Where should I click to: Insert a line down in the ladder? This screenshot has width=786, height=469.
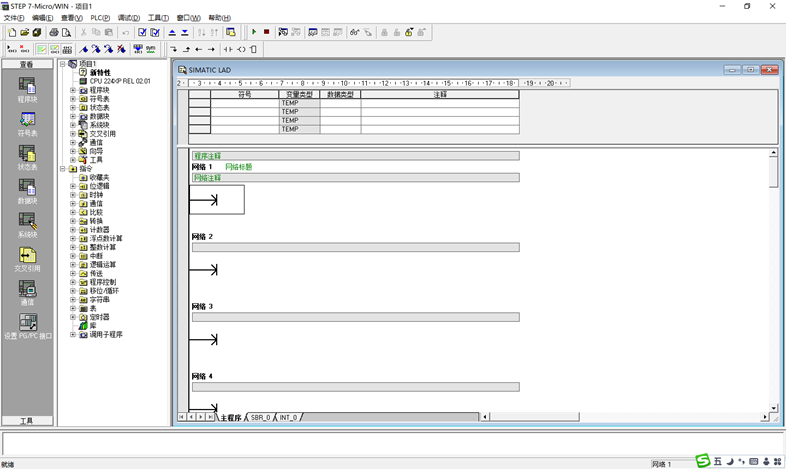(x=173, y=49)
